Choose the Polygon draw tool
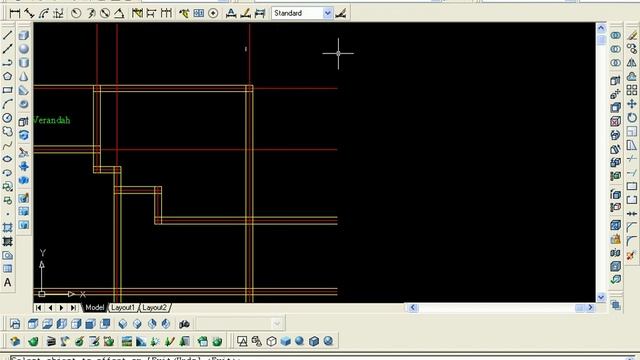 (x=7, y=76)
